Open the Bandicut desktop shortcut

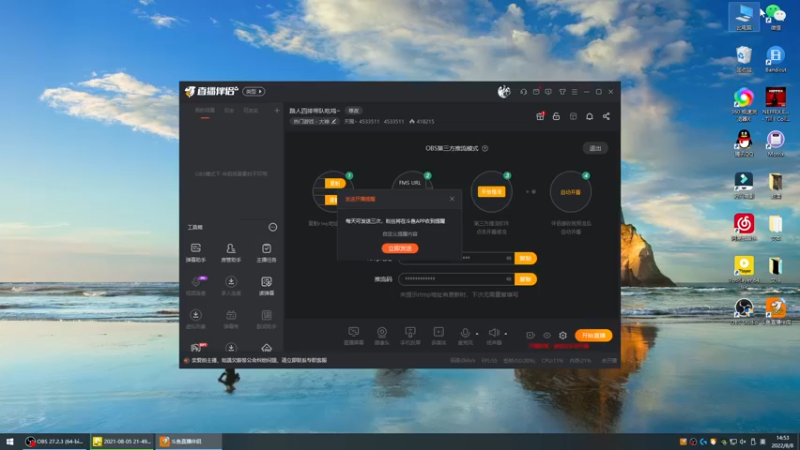point(776,59)
